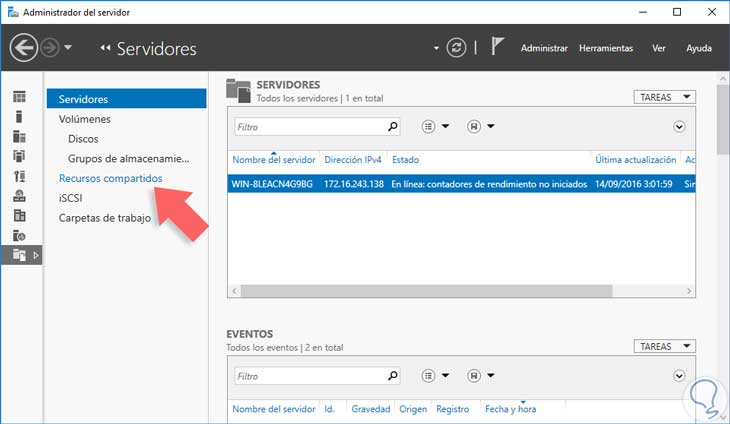Open Volúmenes in the navigation list
Viewport: 730px width, 424px height.
click(84, 119)
